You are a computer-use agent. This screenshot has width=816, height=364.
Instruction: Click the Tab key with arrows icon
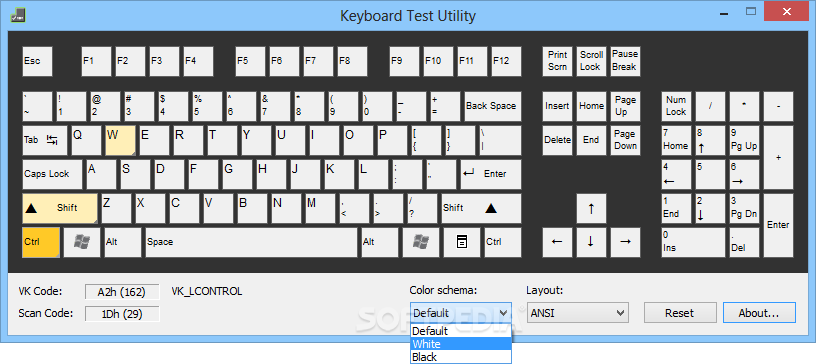pos(45,140)
